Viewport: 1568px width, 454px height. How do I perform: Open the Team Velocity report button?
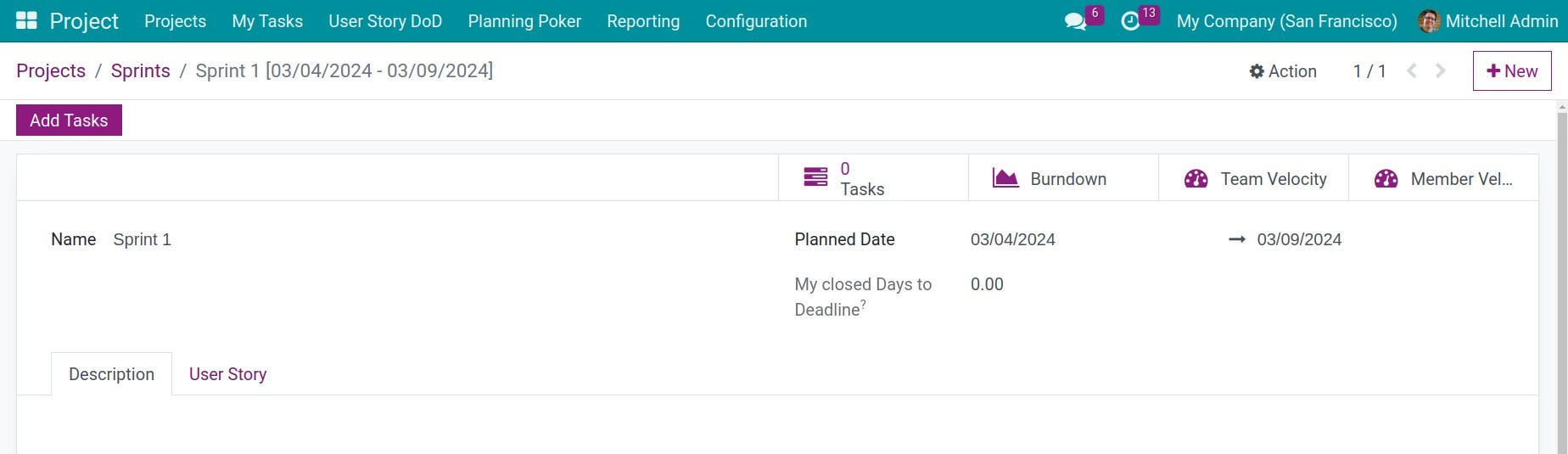pyautogui.click(x=1253, y=178)
